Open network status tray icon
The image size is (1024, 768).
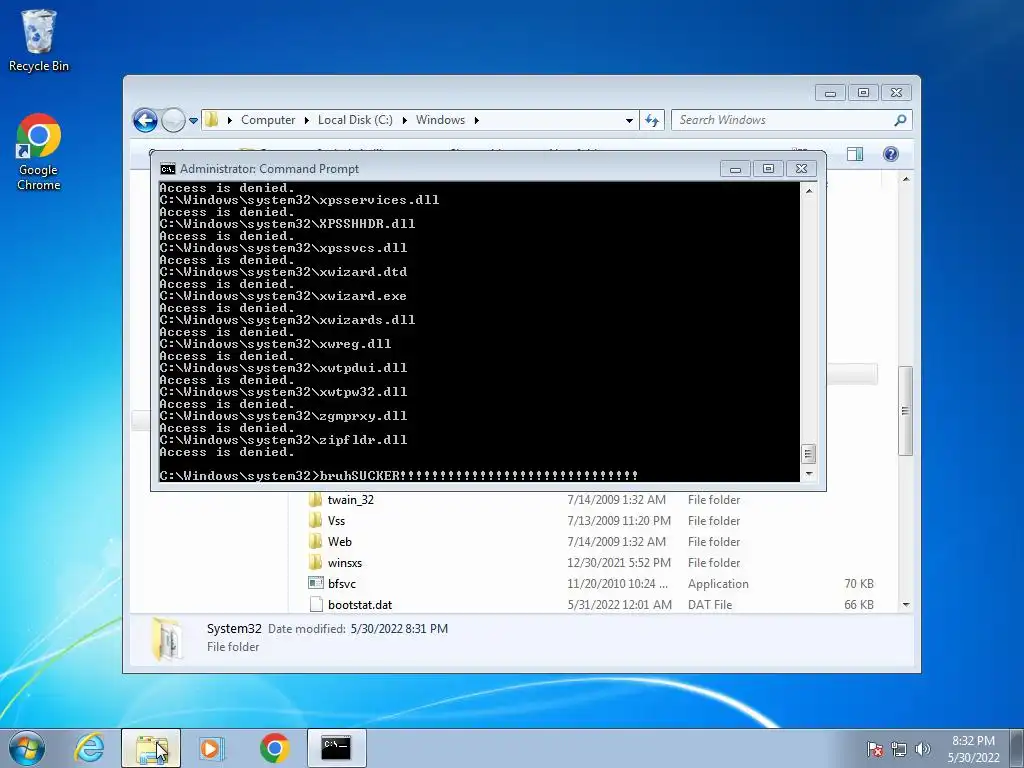(899, 749)
